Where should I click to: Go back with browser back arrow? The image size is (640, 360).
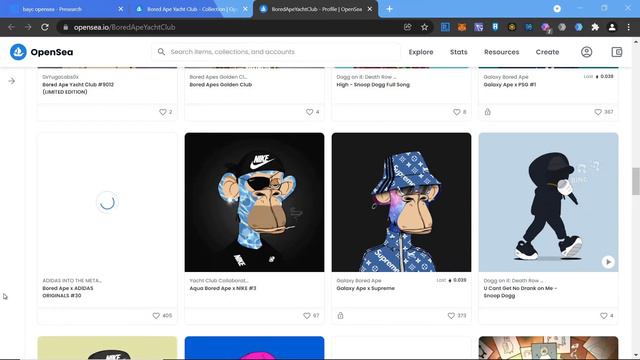11,27
